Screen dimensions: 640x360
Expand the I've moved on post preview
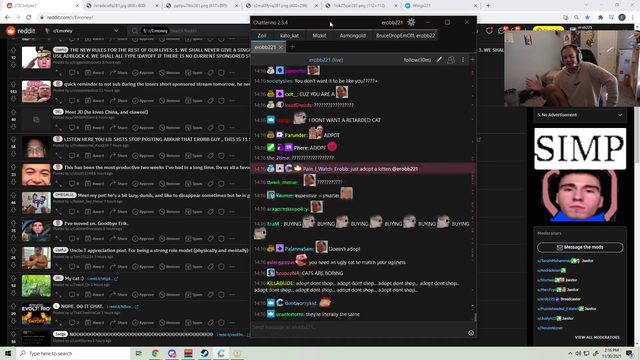click(59, 239)
